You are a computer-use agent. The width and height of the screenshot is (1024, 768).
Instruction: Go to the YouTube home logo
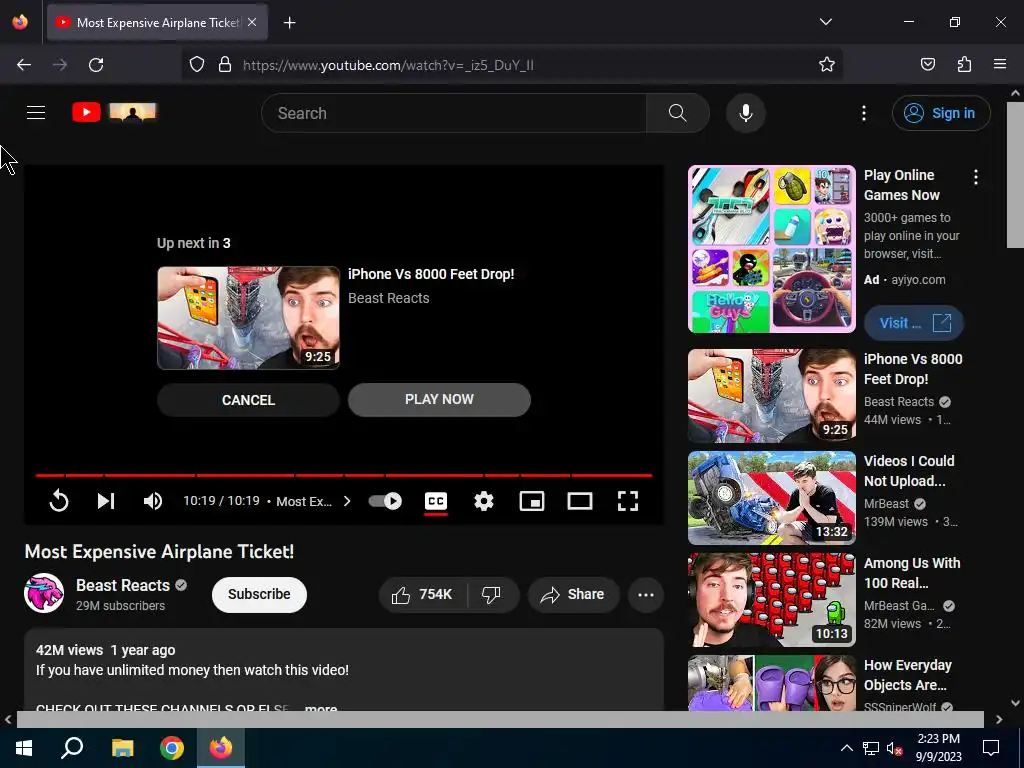pos(114,112)
